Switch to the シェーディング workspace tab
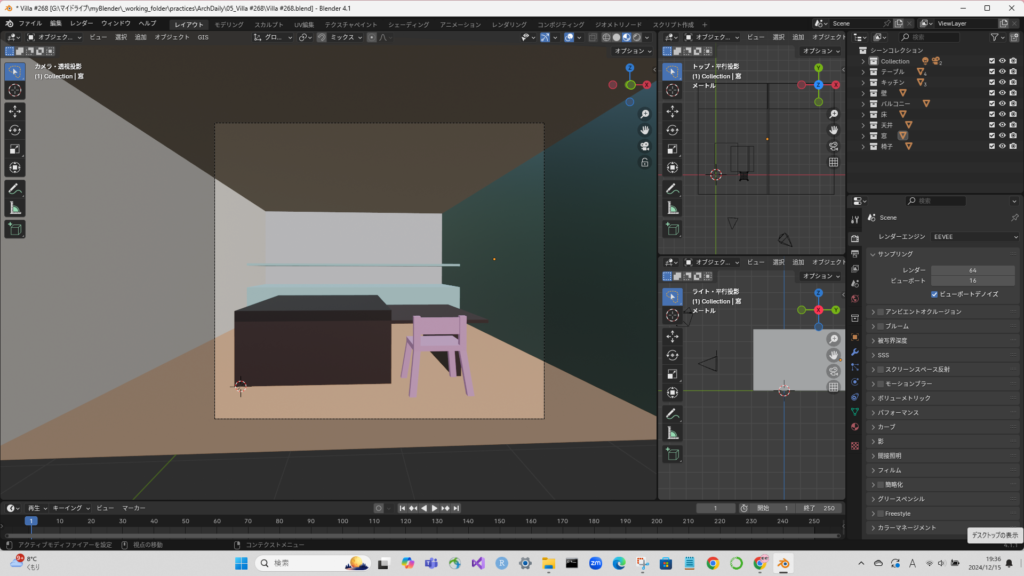This screenshot has height=576, width=1024. 408,24
